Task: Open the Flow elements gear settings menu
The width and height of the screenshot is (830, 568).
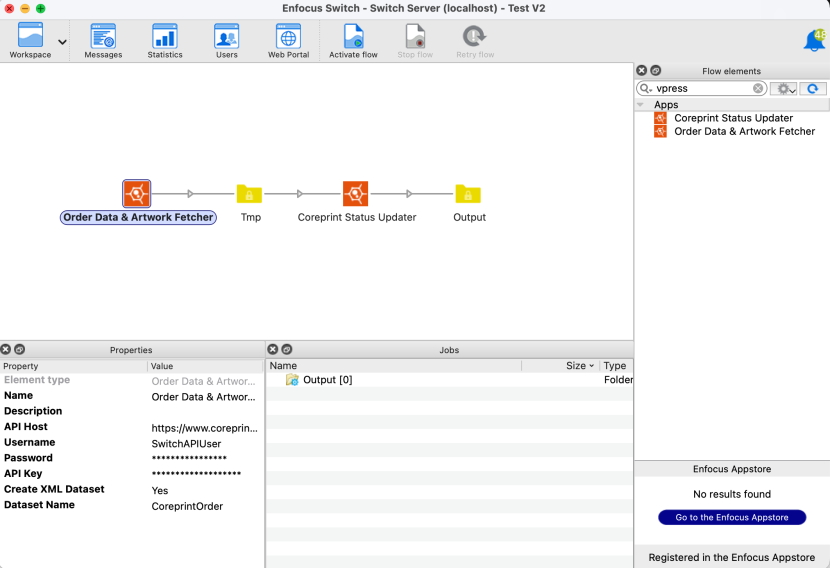Action: click(x=783, y=89)
